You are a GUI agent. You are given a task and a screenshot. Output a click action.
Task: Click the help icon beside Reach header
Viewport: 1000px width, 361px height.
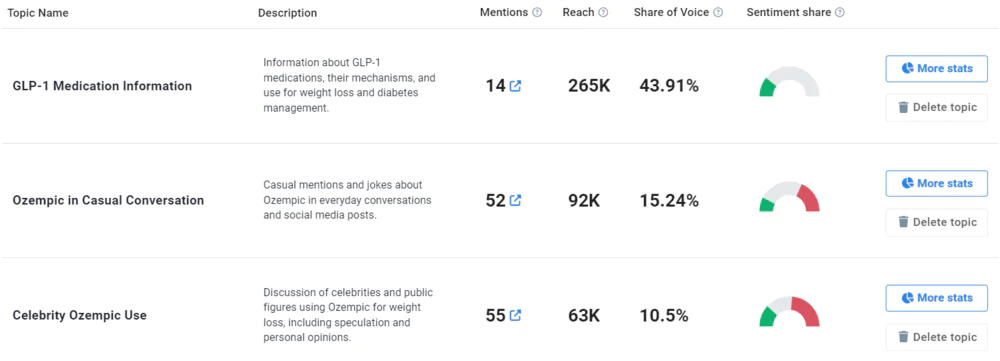pyautogui.click(x=603, y=12)
